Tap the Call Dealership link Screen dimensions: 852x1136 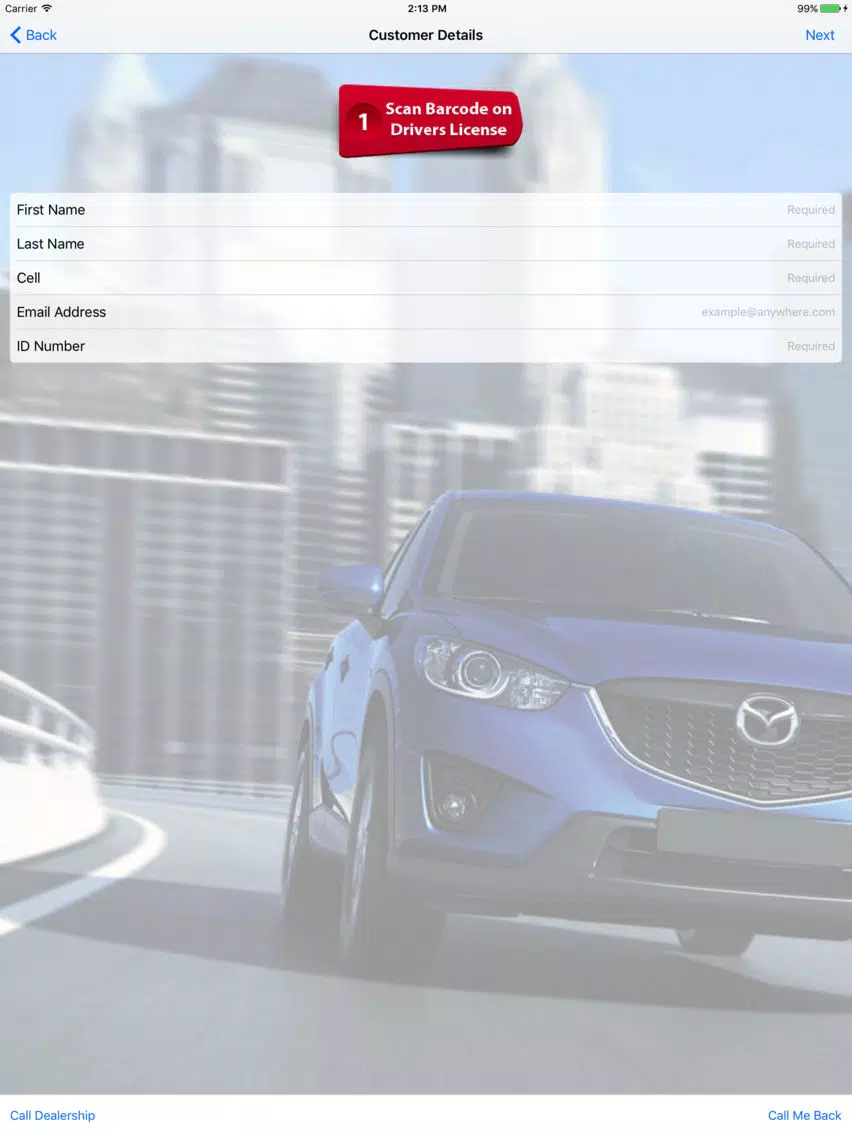click(52, 1115)
